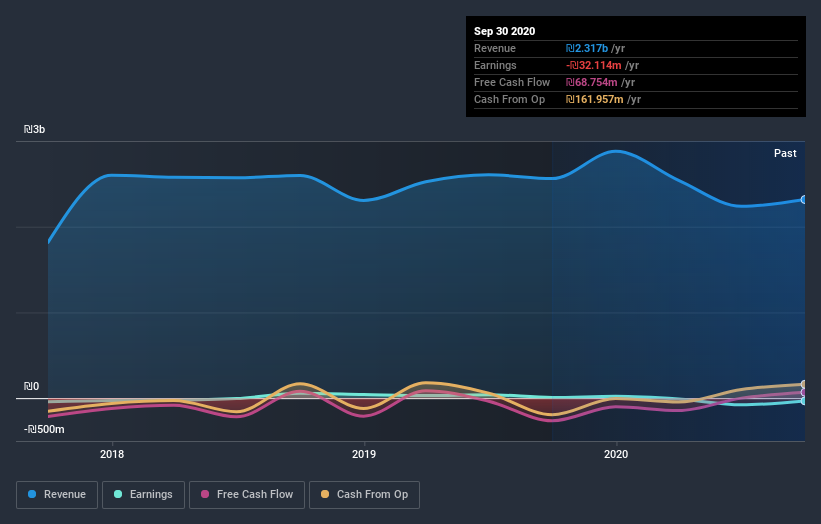Click the ₪2.317b revenue value
Screen dimensions: 821x524
point(587,48)
